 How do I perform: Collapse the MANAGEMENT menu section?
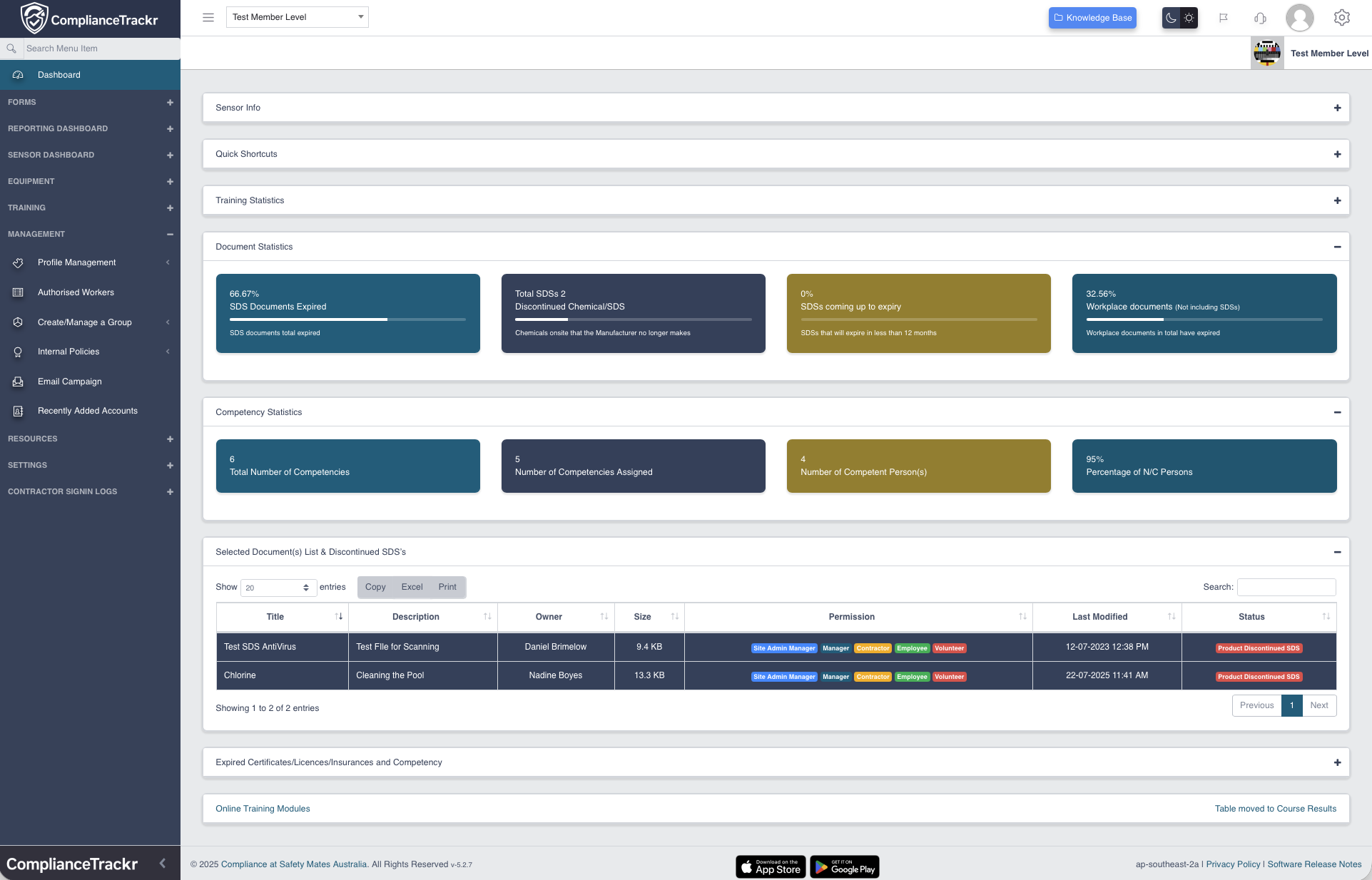[170, 234]
